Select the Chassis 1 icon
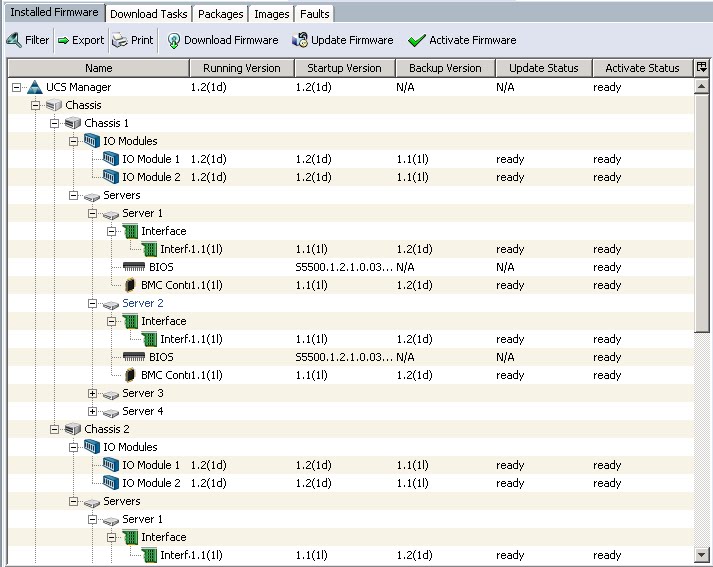713x567 pixels. (x=73, y=123)
